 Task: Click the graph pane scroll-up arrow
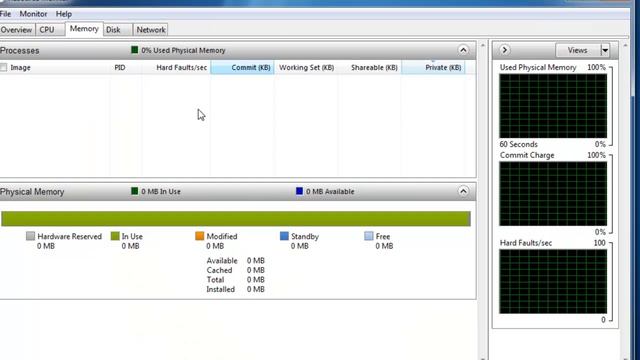(x=625, y=45)
